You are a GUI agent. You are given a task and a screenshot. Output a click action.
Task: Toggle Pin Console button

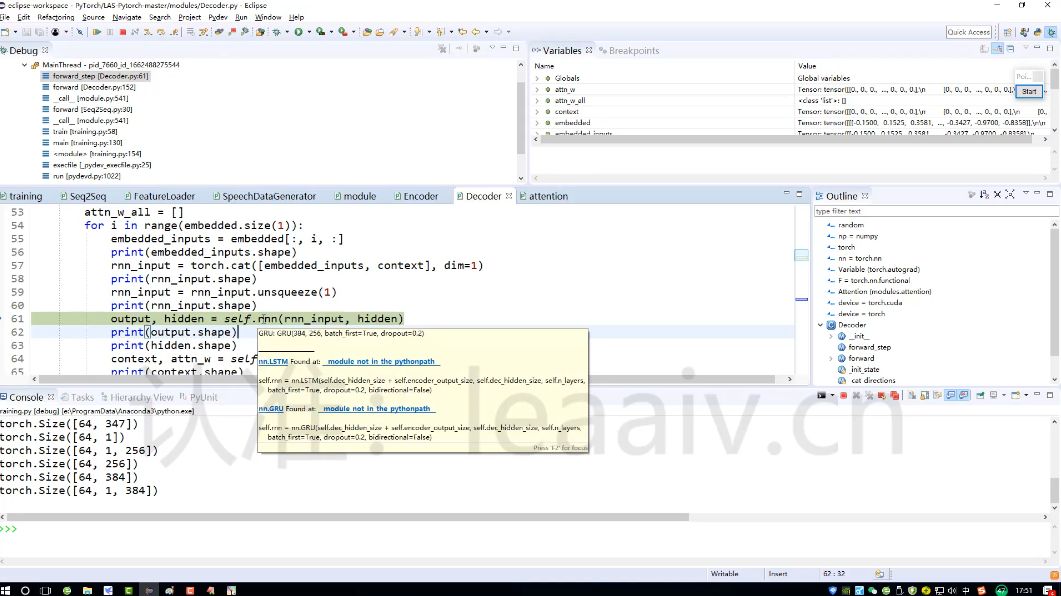(x=980, y=395)
